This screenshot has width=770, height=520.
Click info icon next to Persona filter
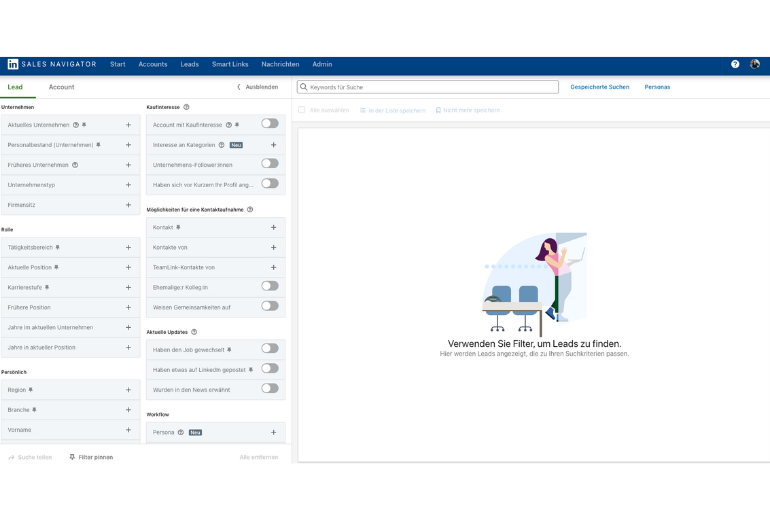181,433
